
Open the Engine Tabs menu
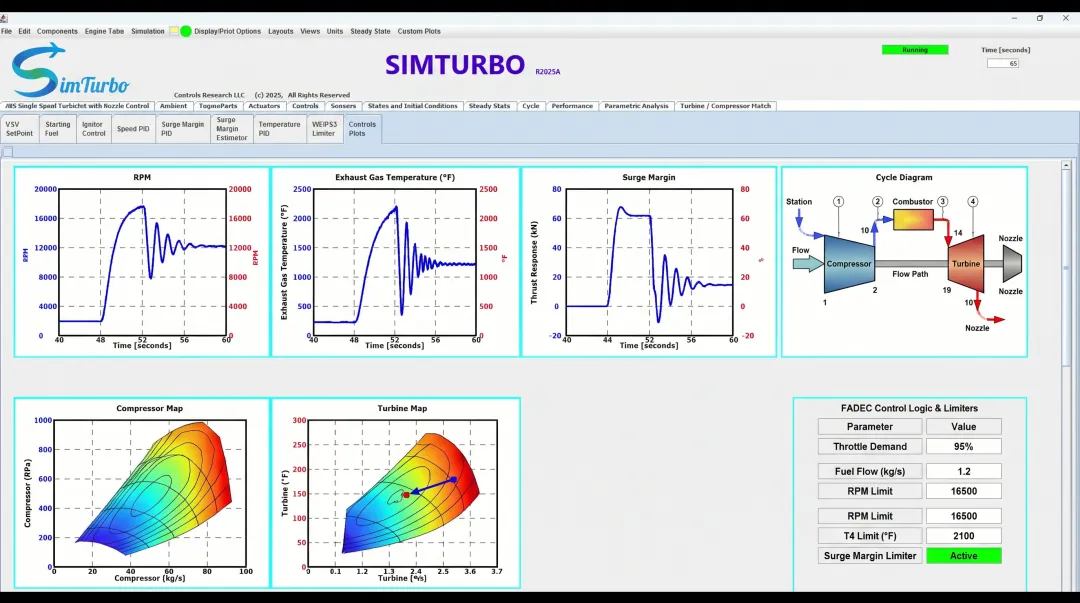click(104, 31)
